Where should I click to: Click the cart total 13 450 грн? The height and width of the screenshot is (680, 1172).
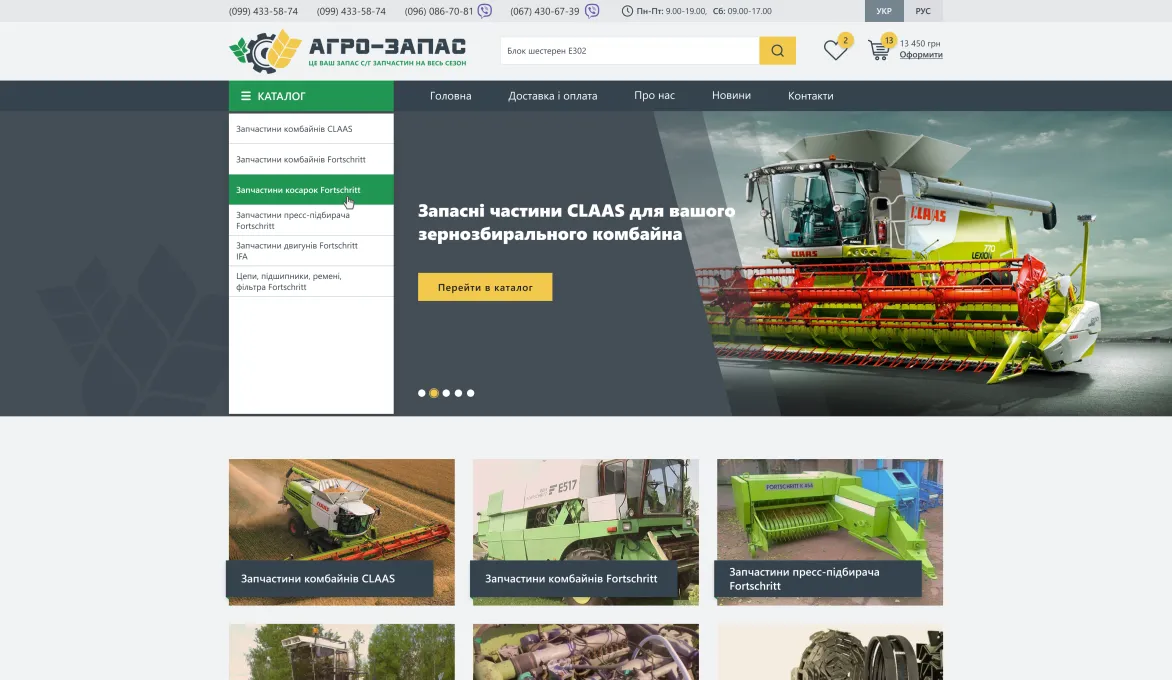(920, 43)
